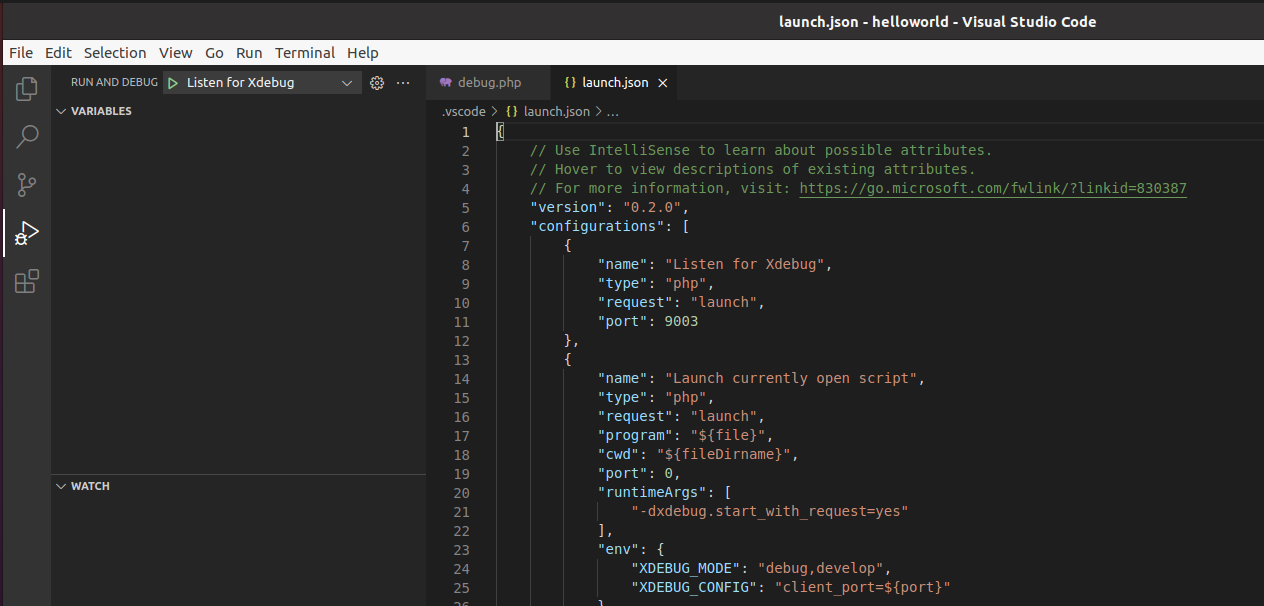Click the .vscode breadcrumb folder

(463, 111)
